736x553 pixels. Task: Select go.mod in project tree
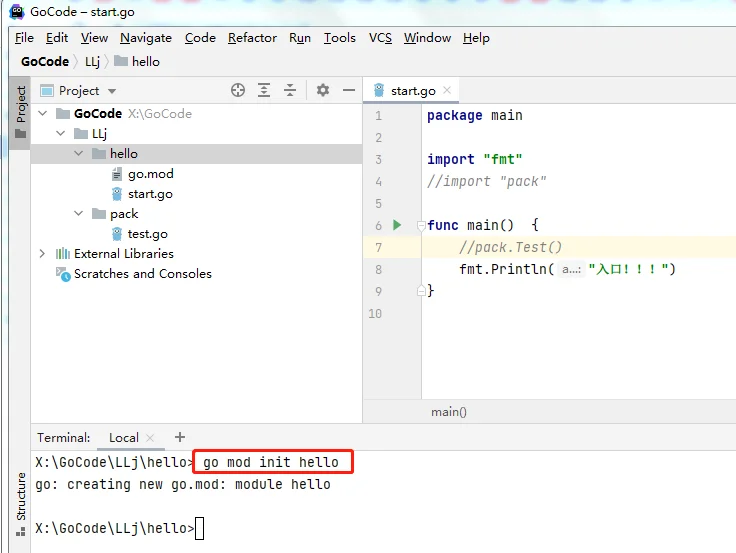(151, 174)
